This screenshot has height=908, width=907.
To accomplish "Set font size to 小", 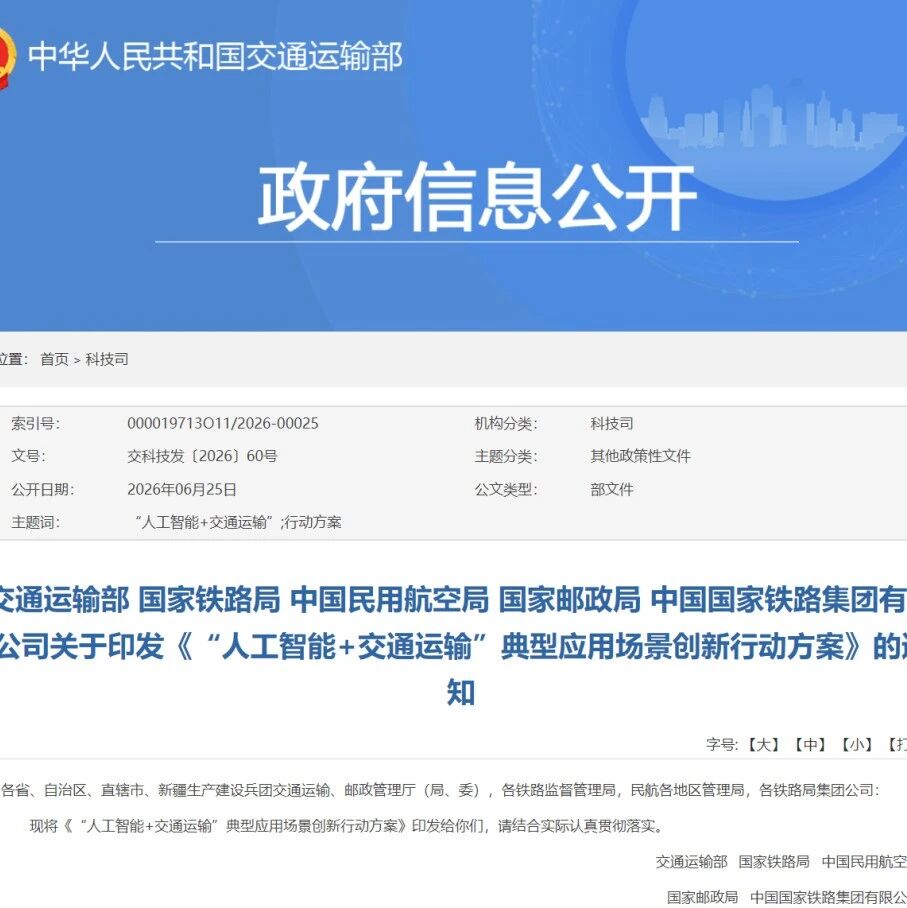I will tap(857, 744).
